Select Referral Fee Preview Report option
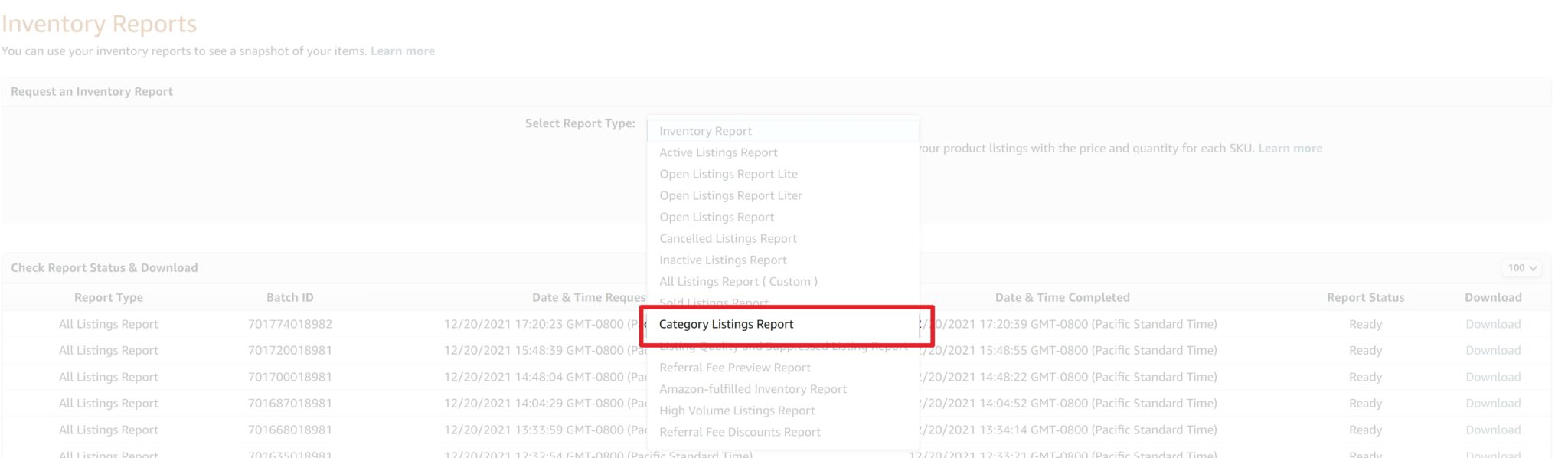Screen dimensions: 1568x458 click(x=734, y=368)
